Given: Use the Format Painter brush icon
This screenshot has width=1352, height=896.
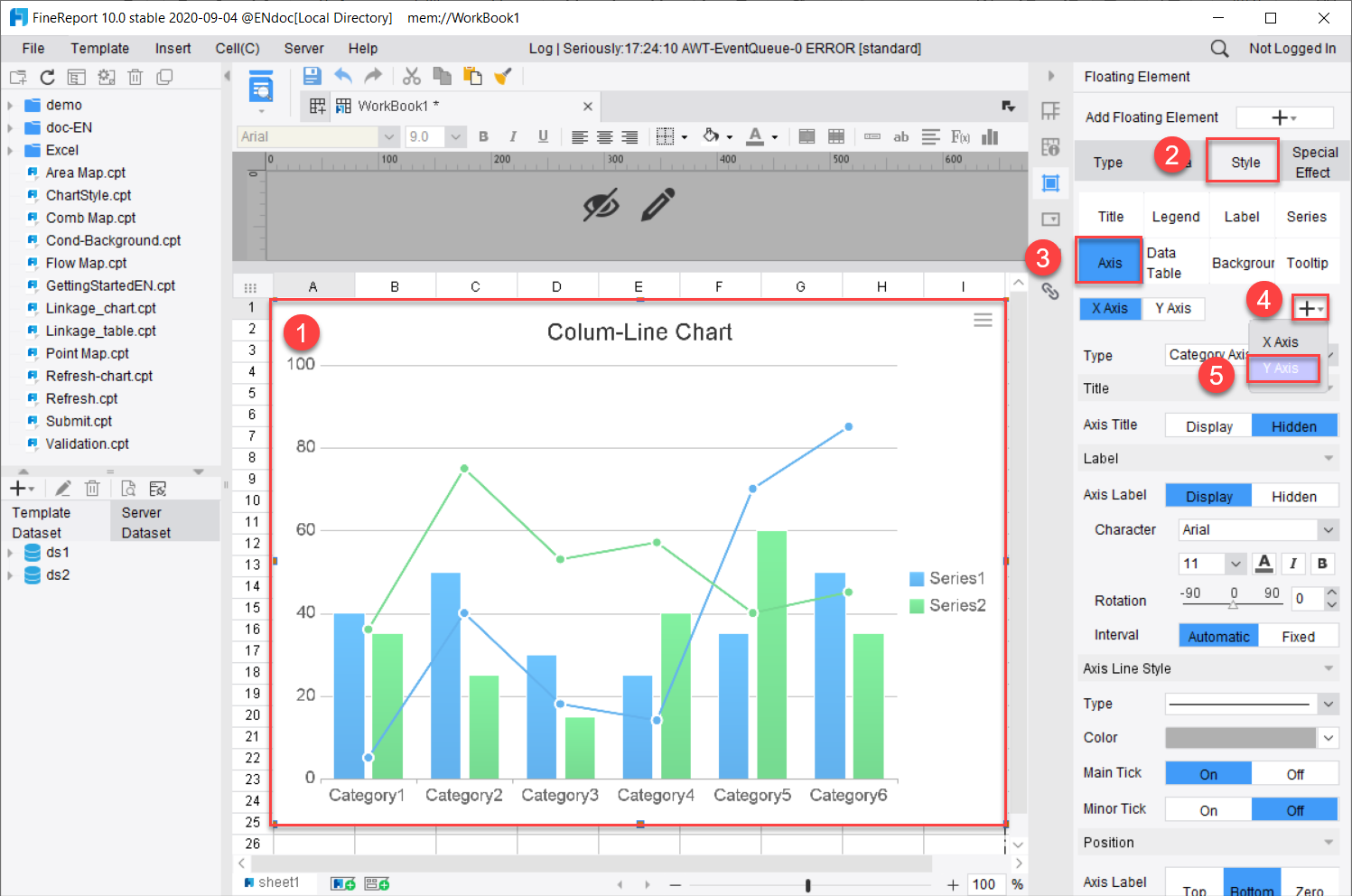Looking at the screenshot, I should pos(503,76).
